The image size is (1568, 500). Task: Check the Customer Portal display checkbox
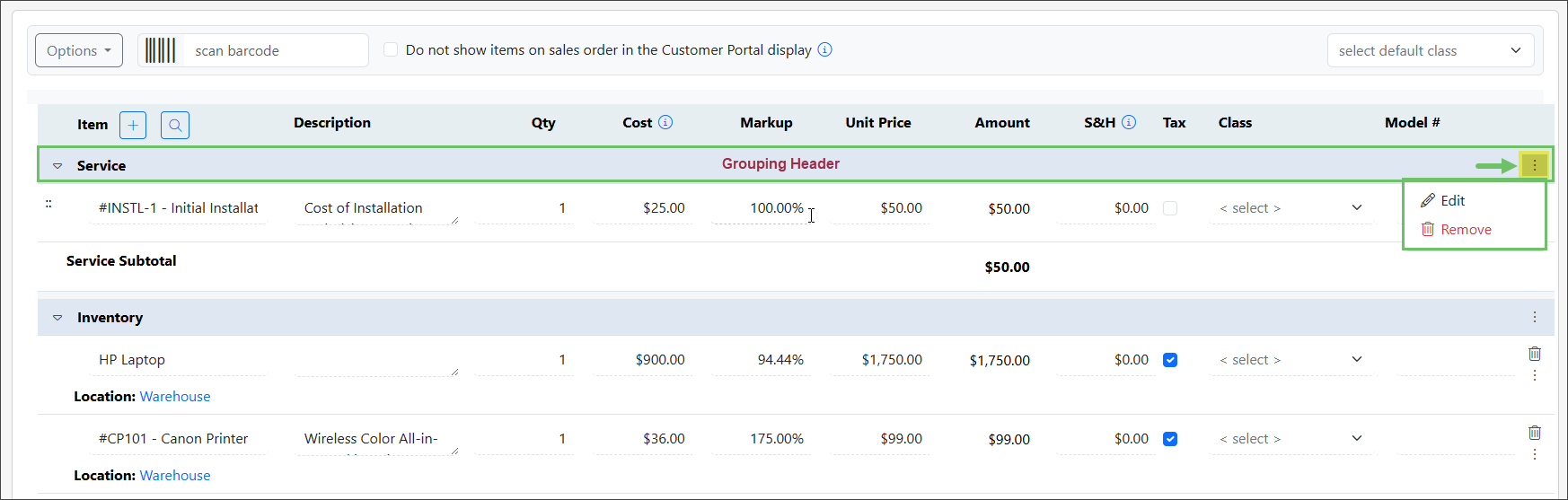click(x=391, y=49)
